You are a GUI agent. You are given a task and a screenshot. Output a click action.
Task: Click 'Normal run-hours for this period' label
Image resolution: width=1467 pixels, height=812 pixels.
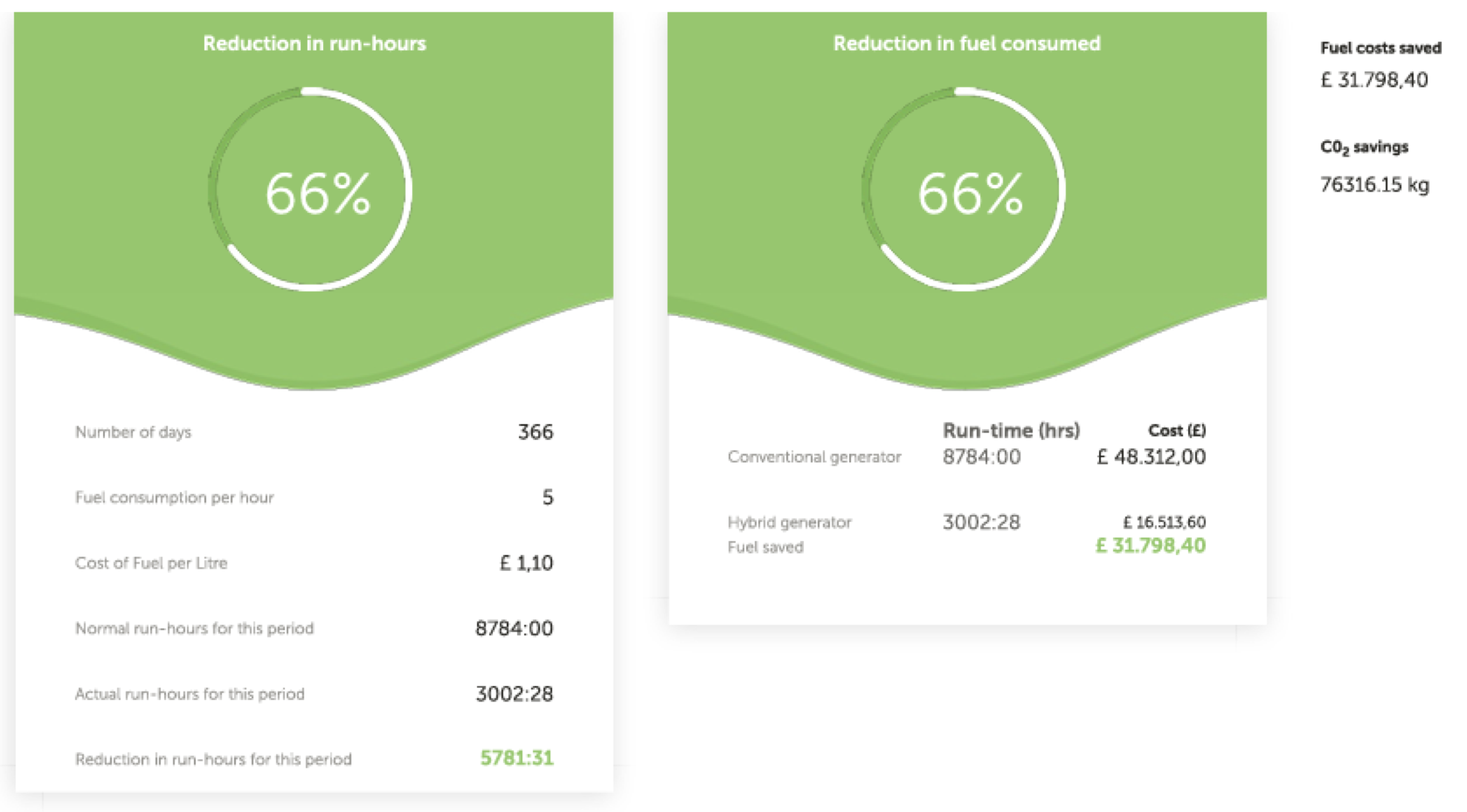194,628
